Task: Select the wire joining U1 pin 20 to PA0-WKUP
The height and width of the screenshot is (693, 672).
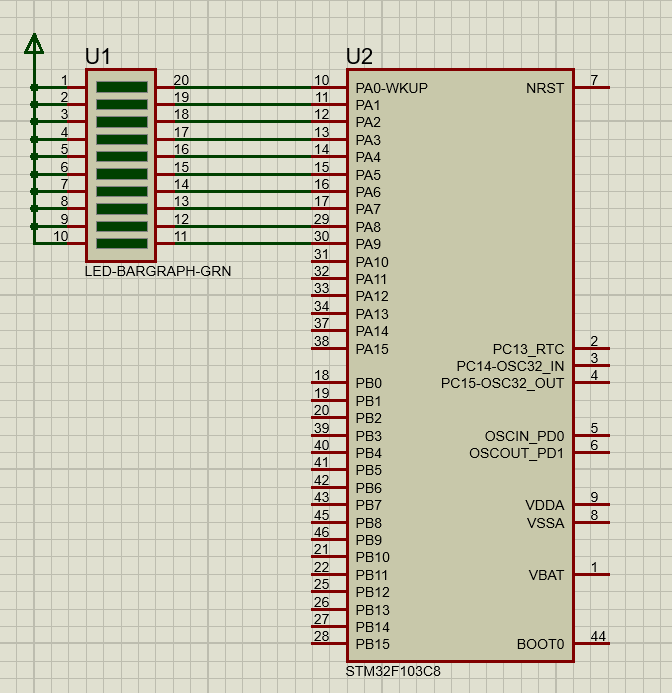Action: 243,88
